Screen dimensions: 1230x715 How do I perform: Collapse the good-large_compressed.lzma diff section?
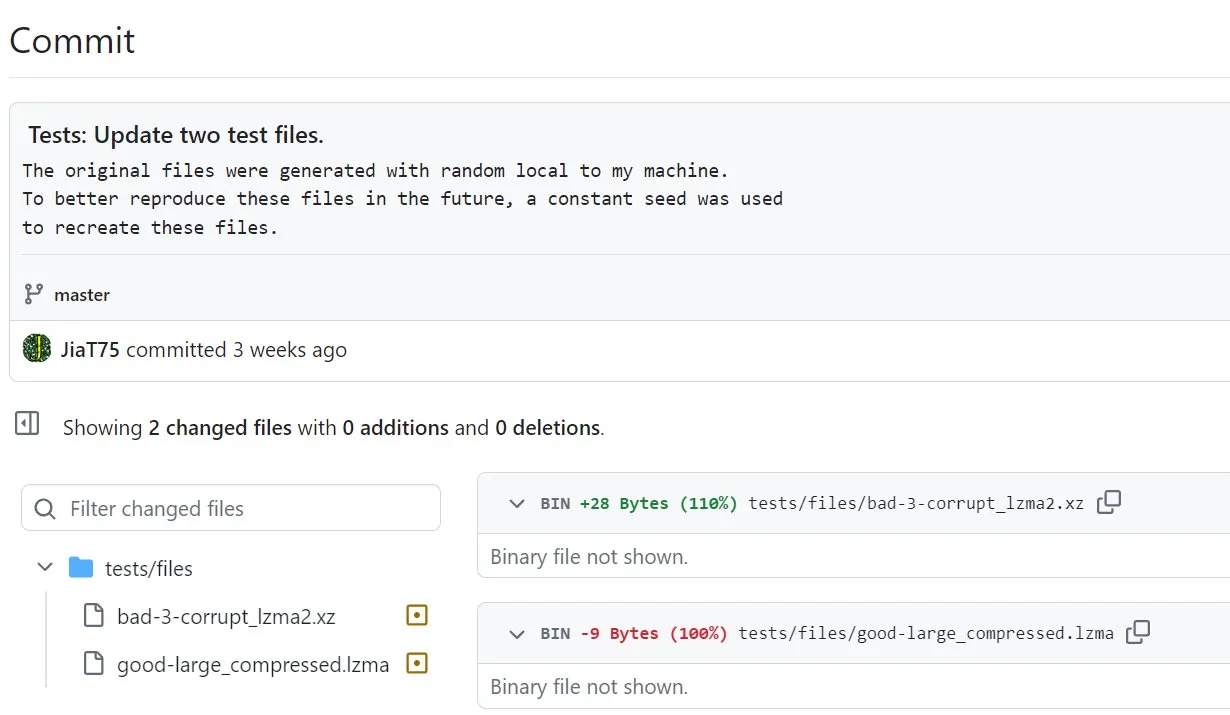click(x=517, y=633)
